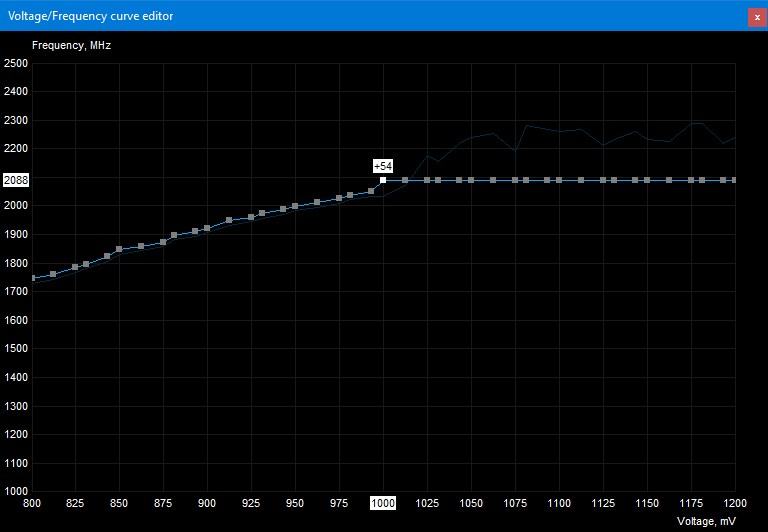This screenshot has width=768, height=532.
Task: Click the 1125 voltage axis label
Action: point(603,503)
